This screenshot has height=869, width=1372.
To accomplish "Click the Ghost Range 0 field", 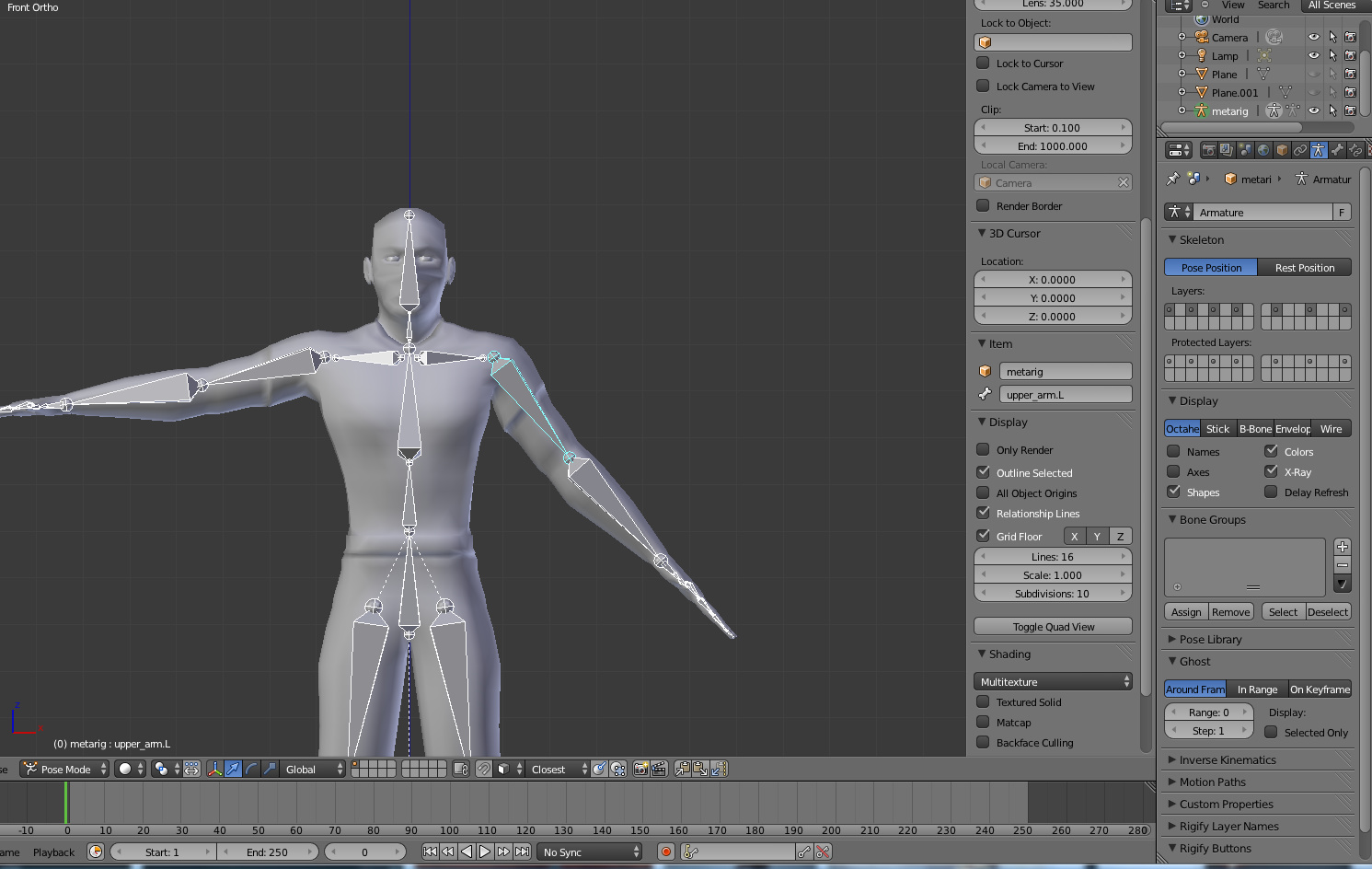I will point(1209,712).
